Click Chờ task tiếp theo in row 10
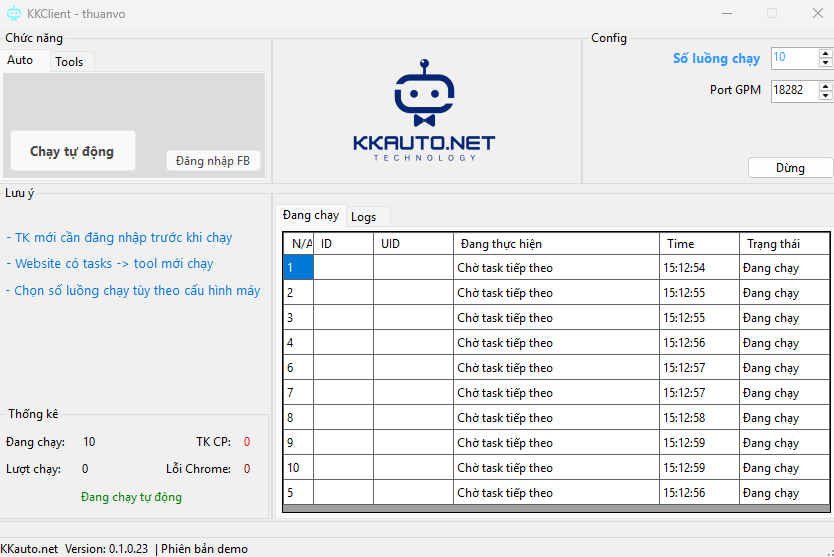This screenshot has height=557, width=834. (x=556, y=468)
